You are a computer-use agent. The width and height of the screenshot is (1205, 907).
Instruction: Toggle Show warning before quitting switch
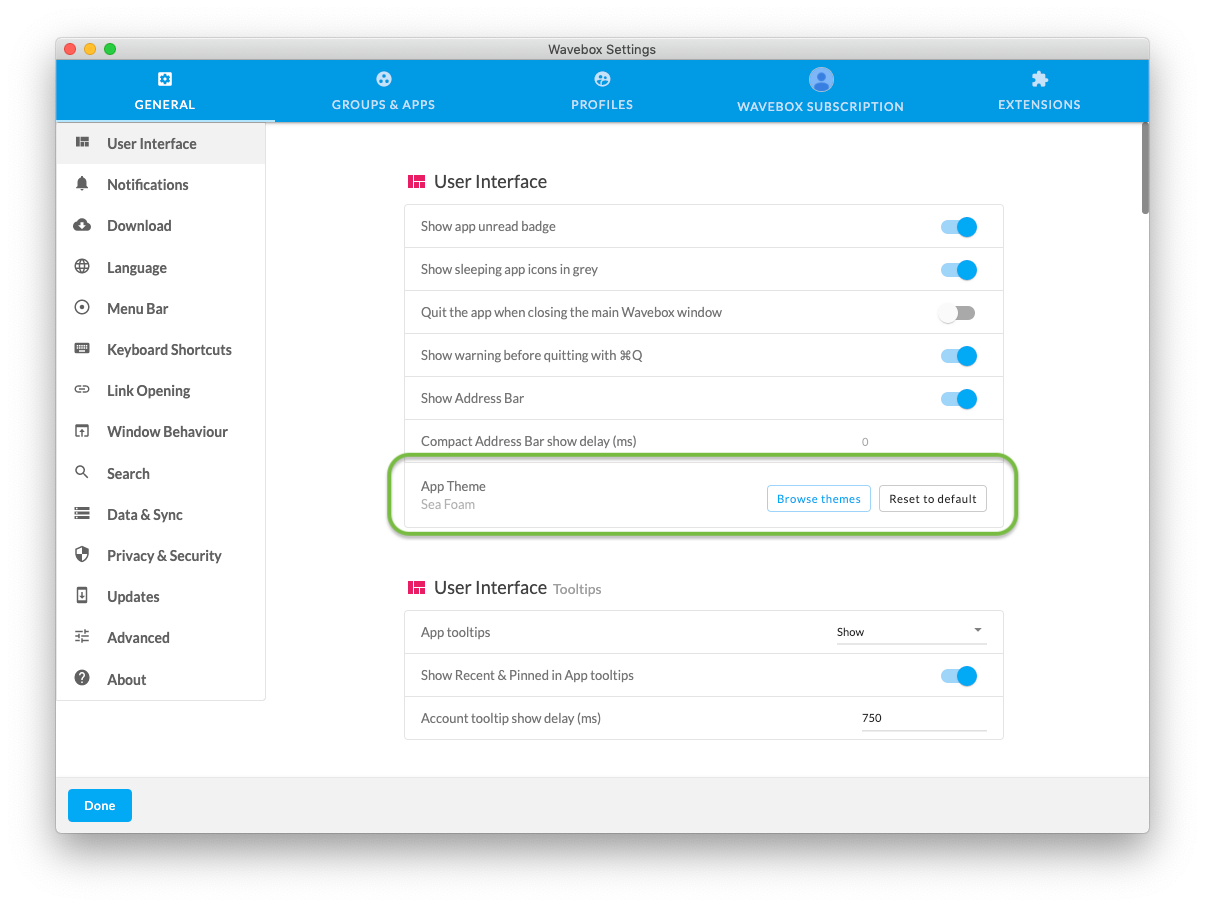pos(959,356)
